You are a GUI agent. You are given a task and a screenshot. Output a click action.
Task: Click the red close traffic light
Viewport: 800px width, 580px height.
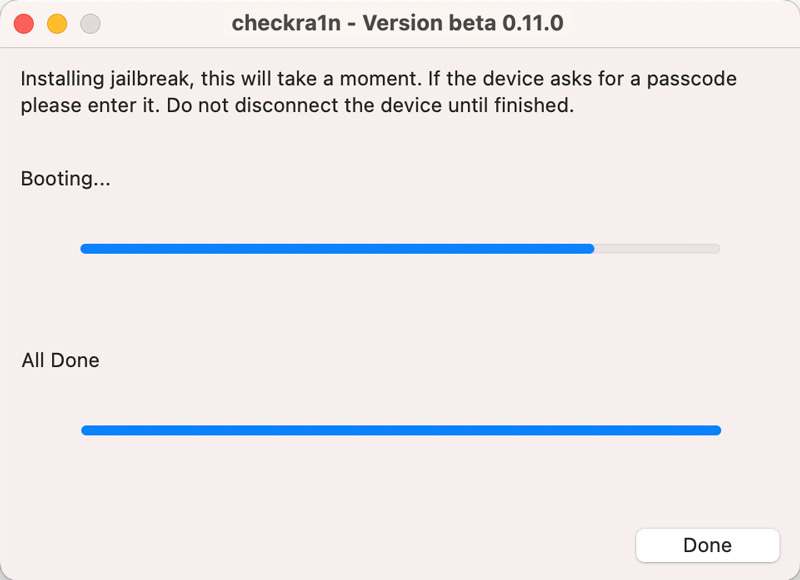(22, 22)
